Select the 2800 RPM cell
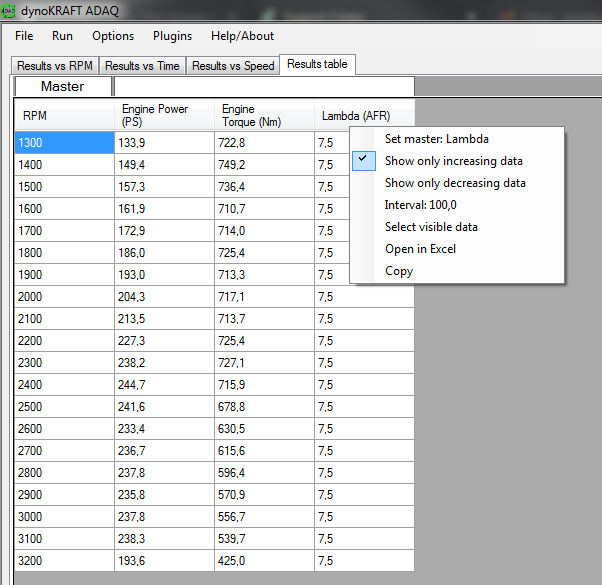The height and width of the screenshot is (585, 602). coord(64,473)
